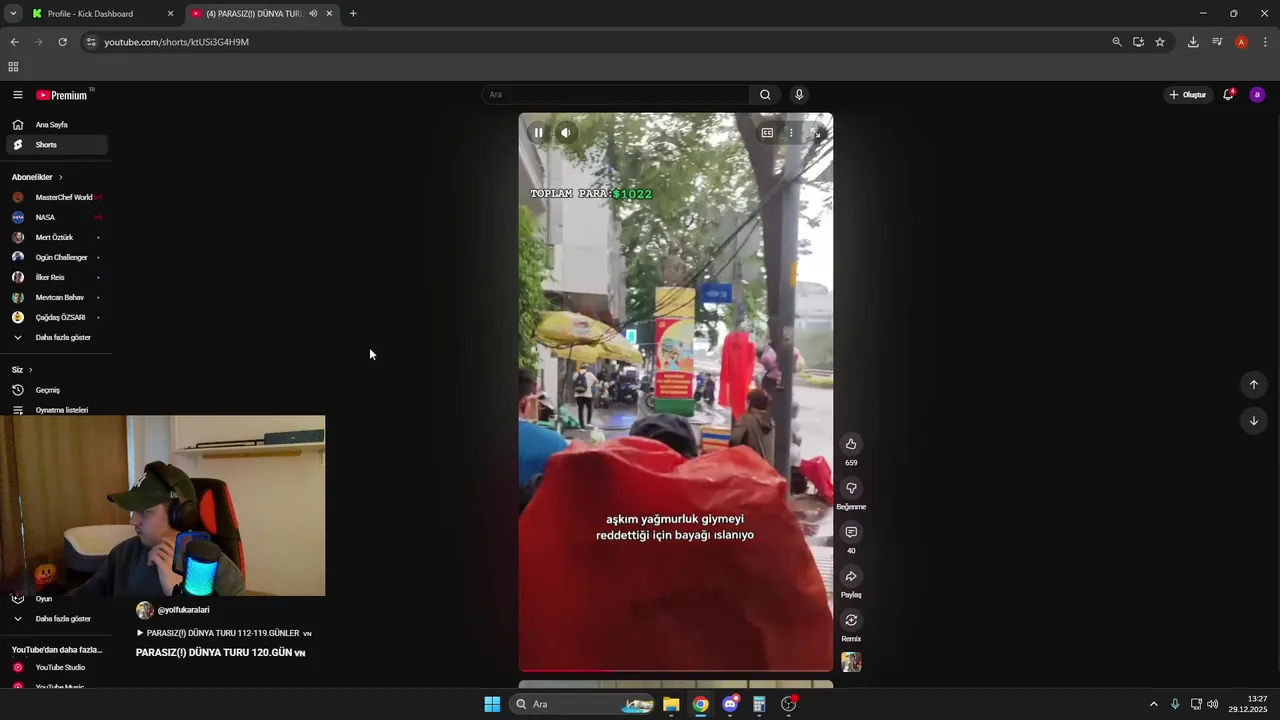Image resolution: width=1280 pixels, height=720 pixels.
Task: Open İlker Reis channel
Action: pyautogui.click(x=56, y=277)
